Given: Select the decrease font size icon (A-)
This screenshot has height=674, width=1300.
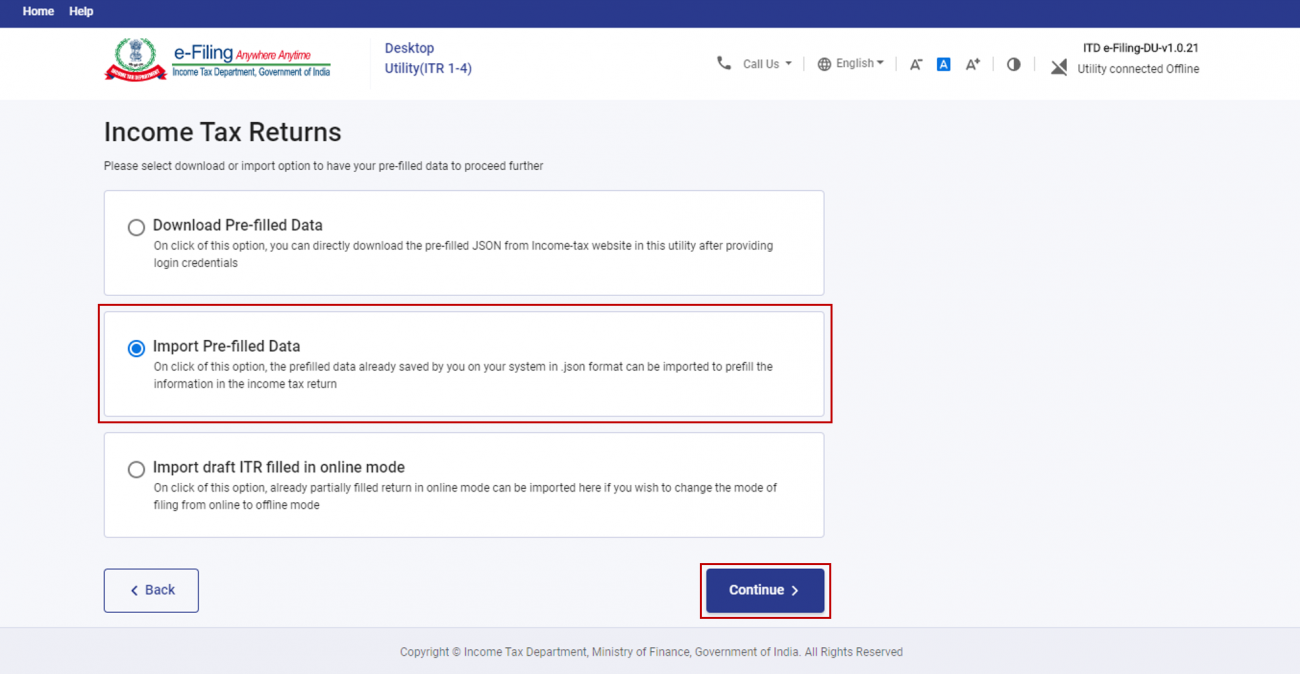Looking at the screenshot, I should pyautogui.click(x=915, y=63).
